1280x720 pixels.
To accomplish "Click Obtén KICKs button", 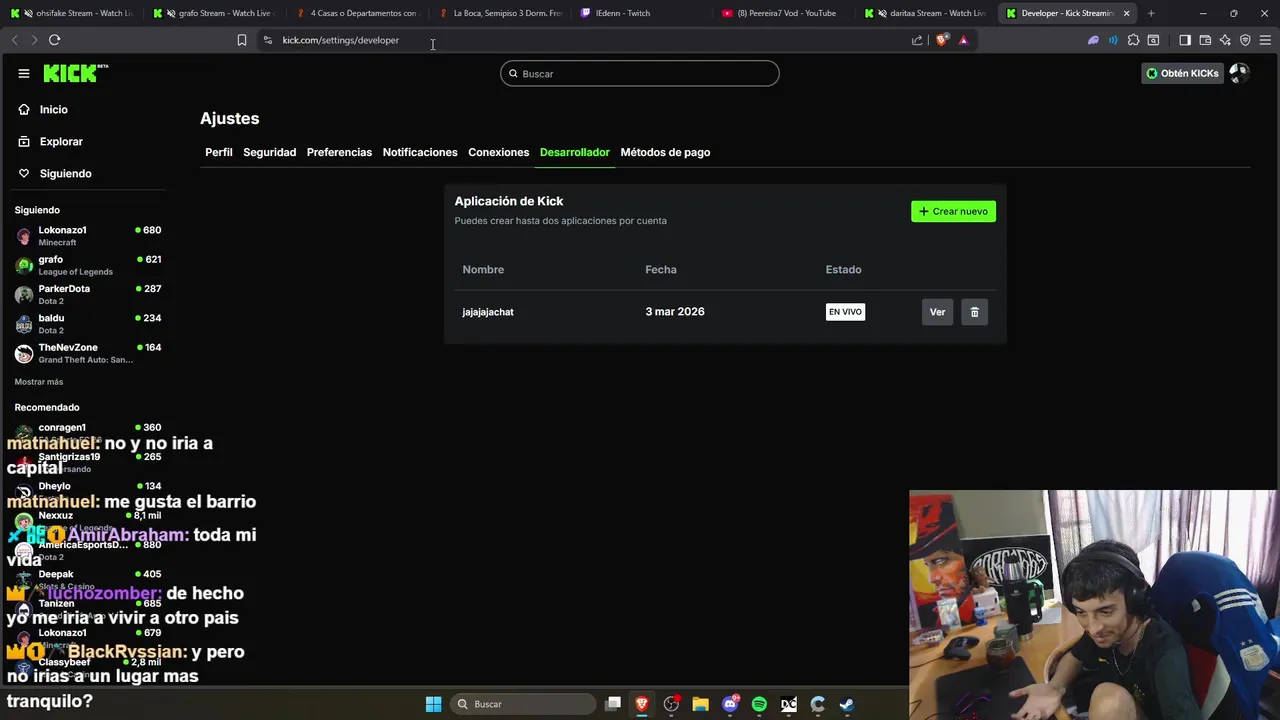I will click(1183, 73).
